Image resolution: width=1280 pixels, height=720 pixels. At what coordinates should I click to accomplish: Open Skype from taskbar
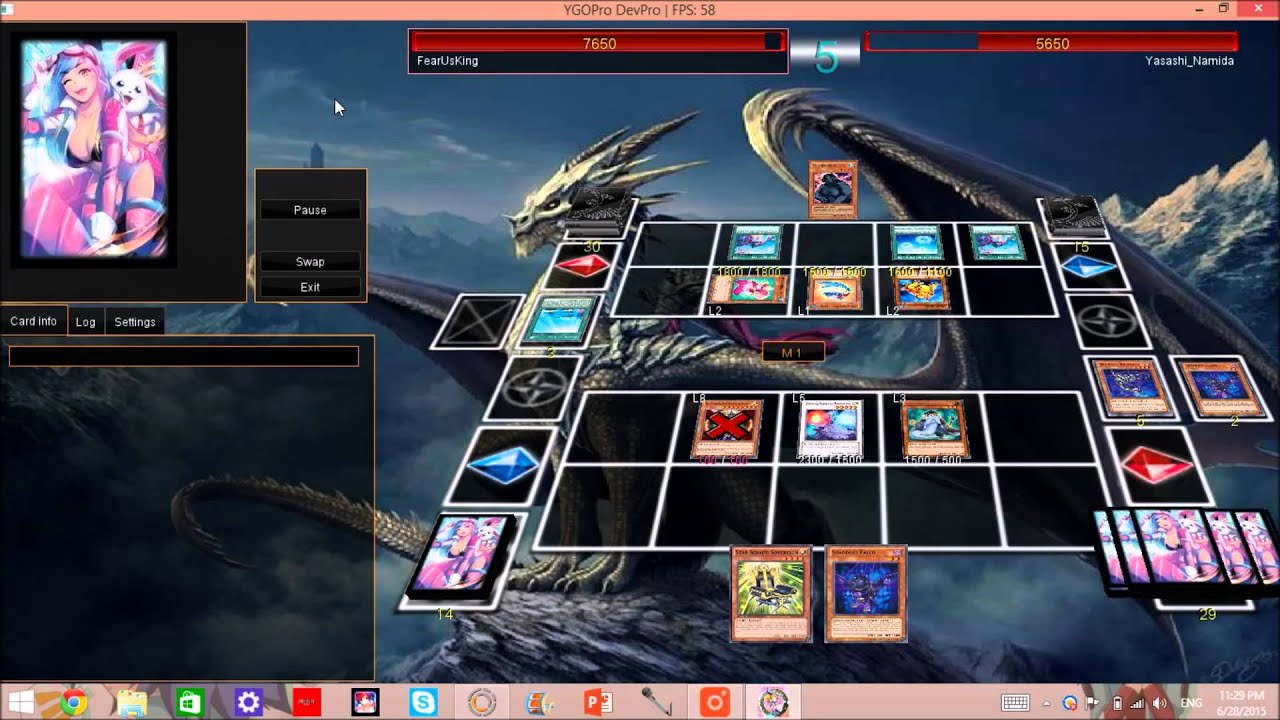[423, 703]
